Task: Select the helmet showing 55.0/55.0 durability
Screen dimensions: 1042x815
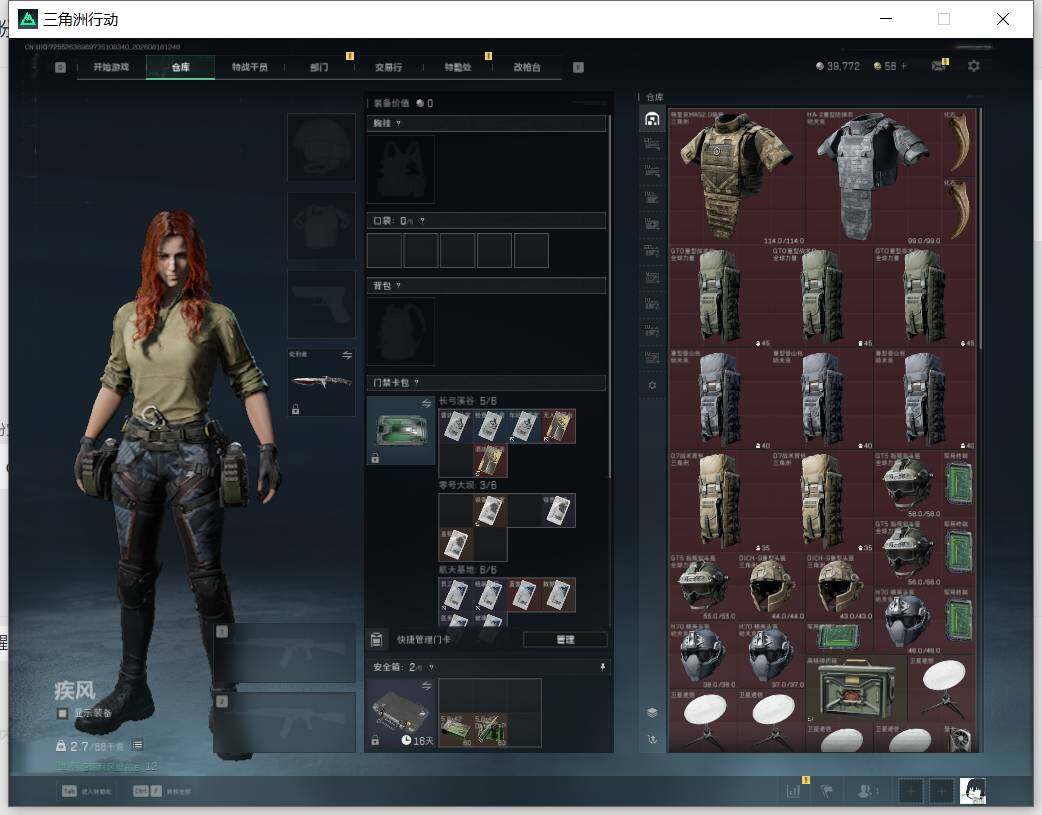Action: [x=703, y=587]
